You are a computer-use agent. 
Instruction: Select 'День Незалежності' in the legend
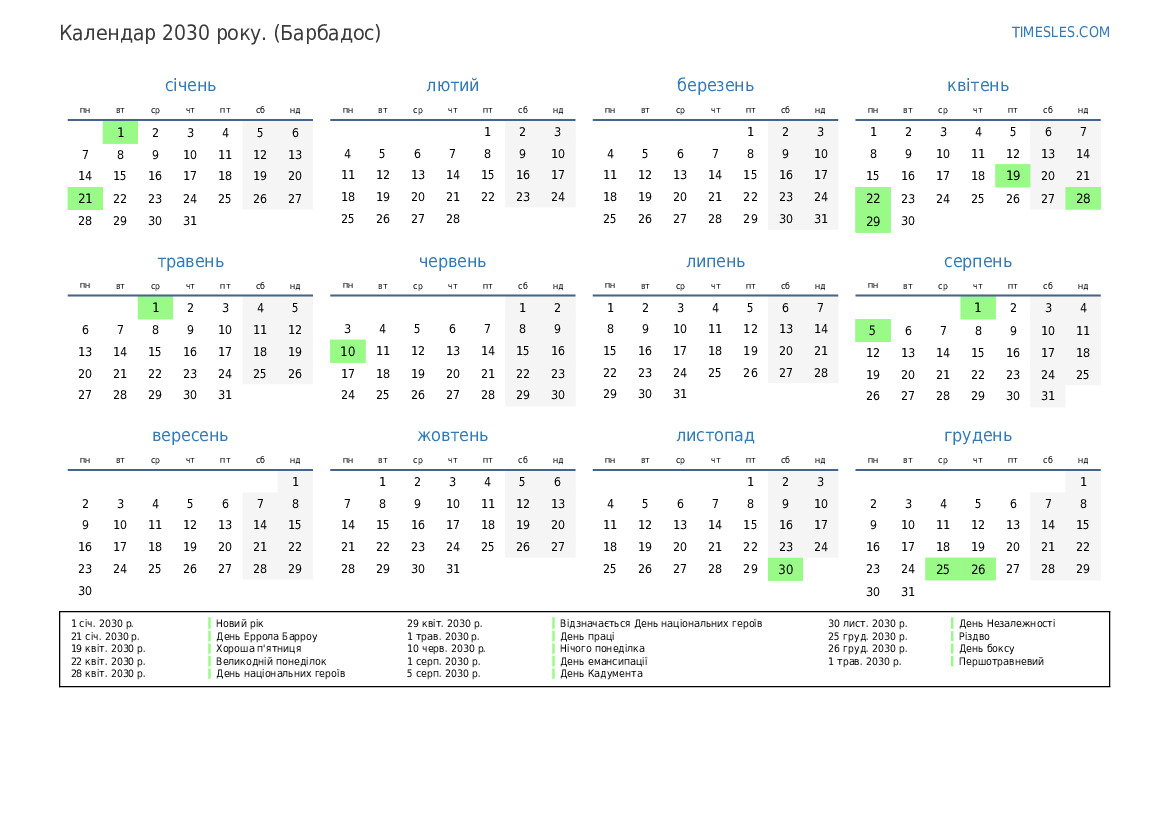[1006, 624]
